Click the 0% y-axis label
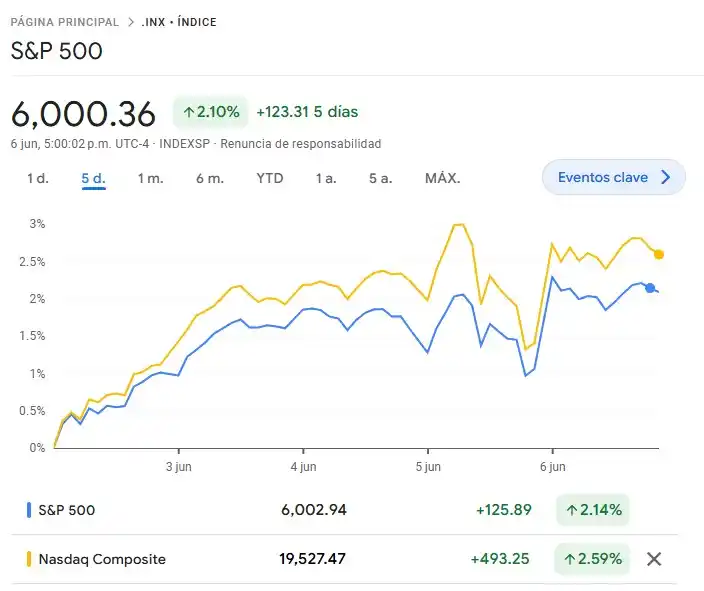Image resolution: width=704 pixels, height=591 pixels. [37, 448]
